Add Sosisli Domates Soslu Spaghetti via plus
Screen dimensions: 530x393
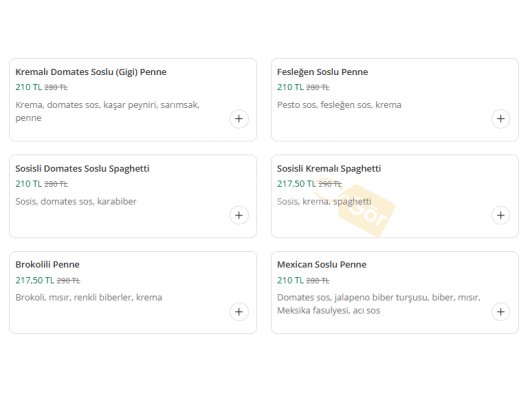pos(239,215)
